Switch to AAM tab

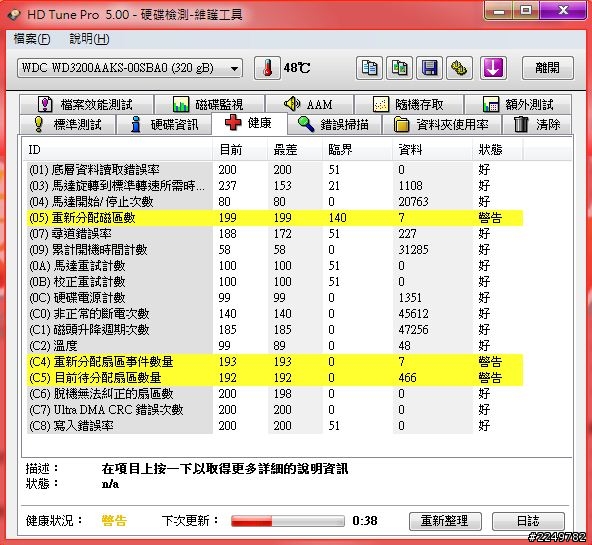coord(309,104)
